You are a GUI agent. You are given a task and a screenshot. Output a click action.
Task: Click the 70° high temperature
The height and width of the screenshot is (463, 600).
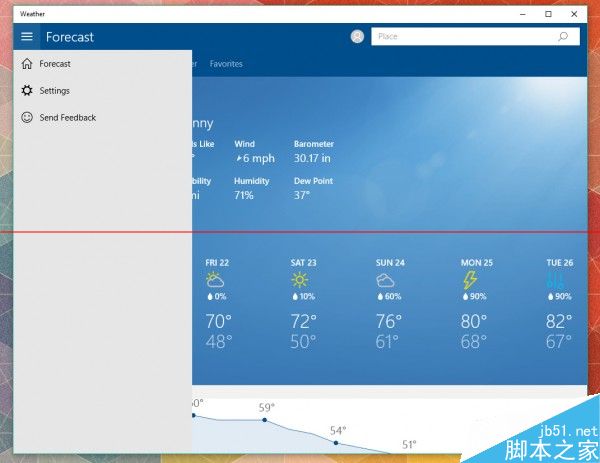tap(218, 321)
